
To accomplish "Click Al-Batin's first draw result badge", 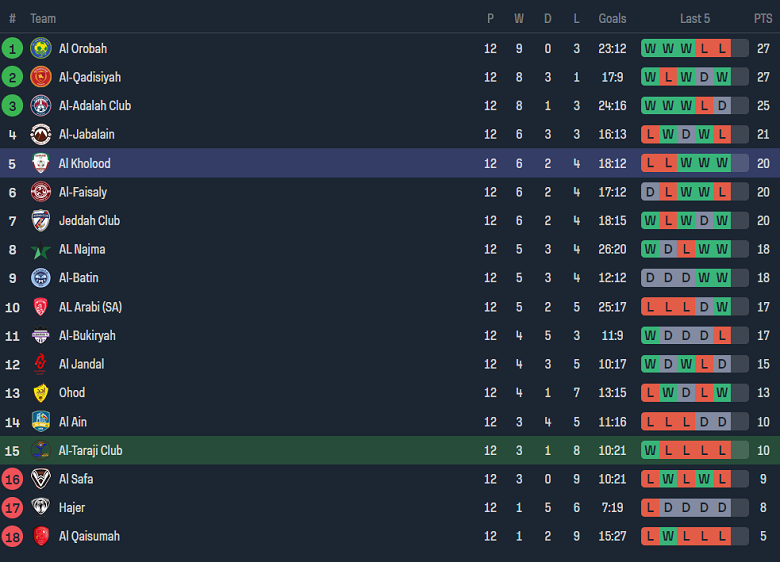I will point(650,278).
